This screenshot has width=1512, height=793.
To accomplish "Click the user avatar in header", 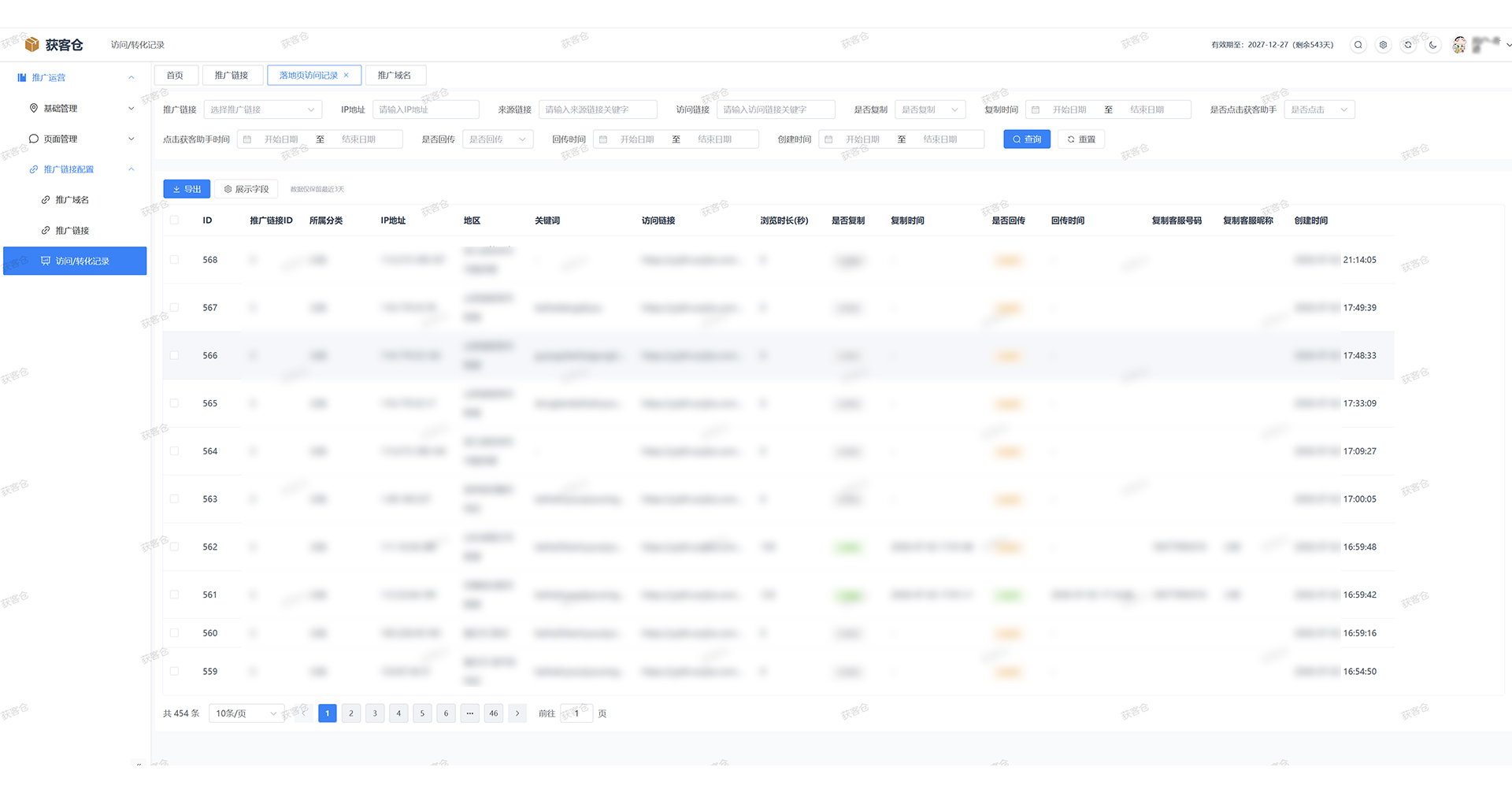I will (x=1459, y=45).
